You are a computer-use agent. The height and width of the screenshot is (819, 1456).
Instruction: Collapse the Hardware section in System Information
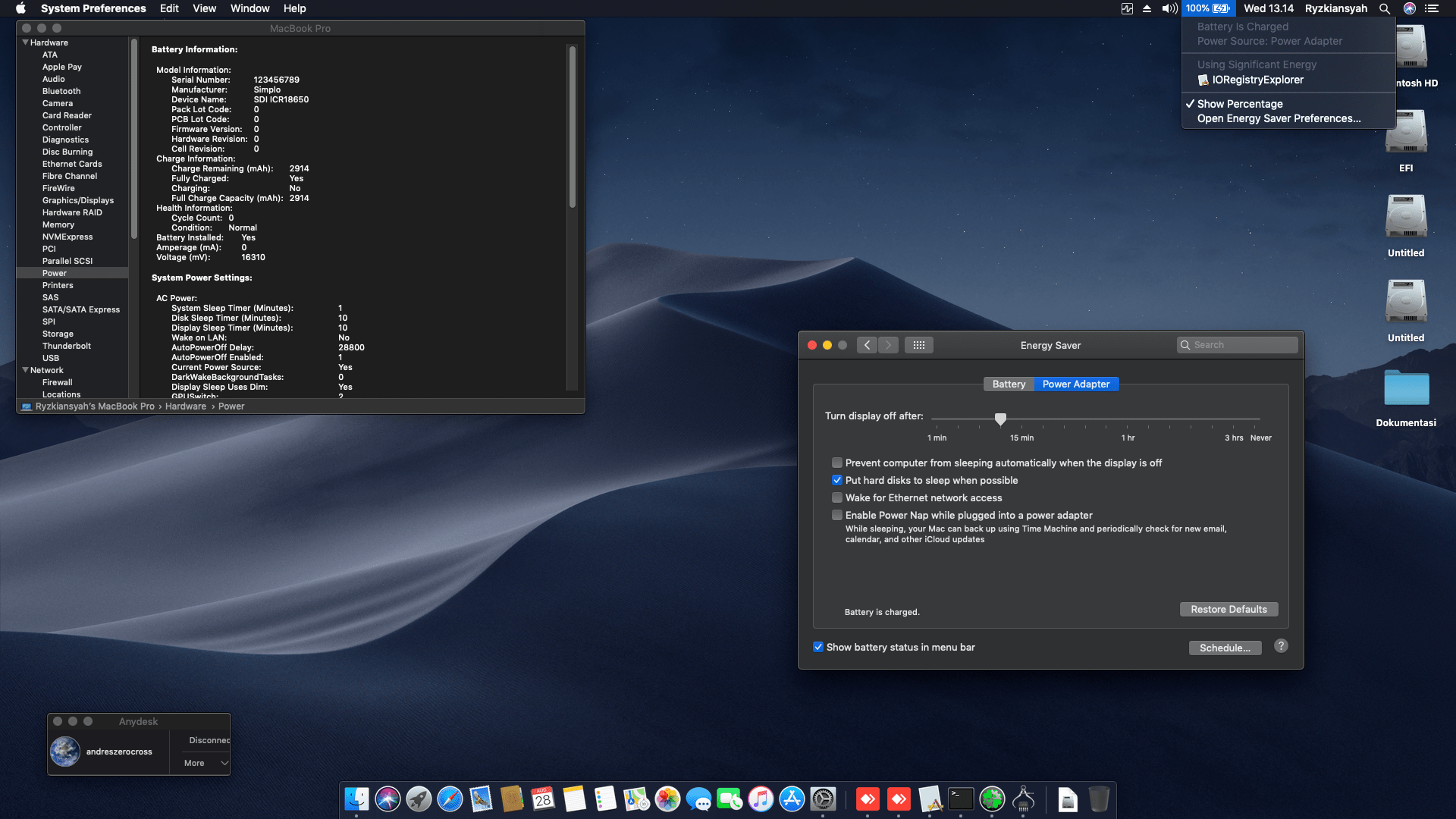coord(25,42)
